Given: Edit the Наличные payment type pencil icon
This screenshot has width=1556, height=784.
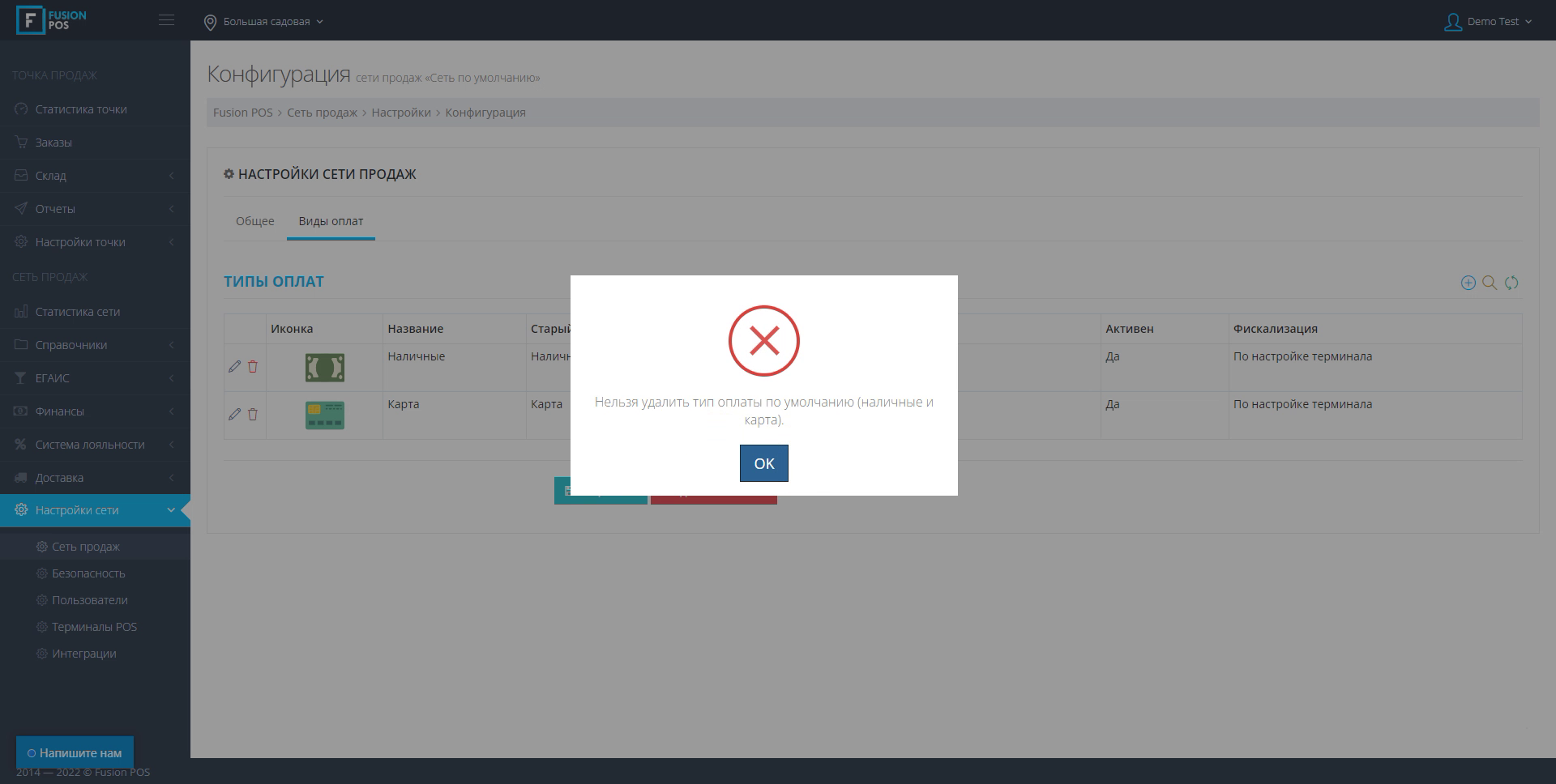Looking at the screenshot, I should pyautogui.click(x=234, y=367).
